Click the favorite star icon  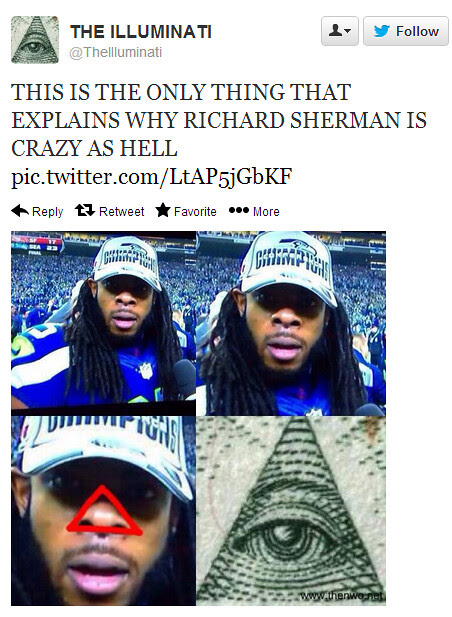pos(162,210)
